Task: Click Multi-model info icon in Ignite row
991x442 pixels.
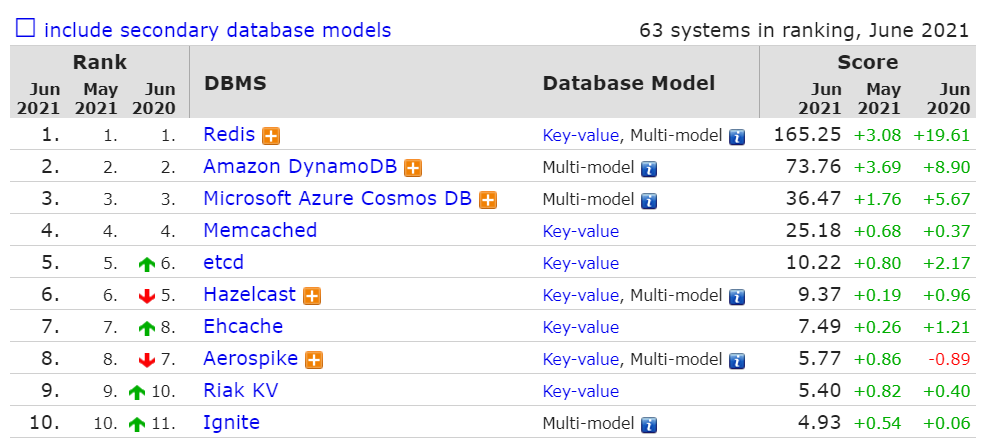Action: (x=648, y=424)
